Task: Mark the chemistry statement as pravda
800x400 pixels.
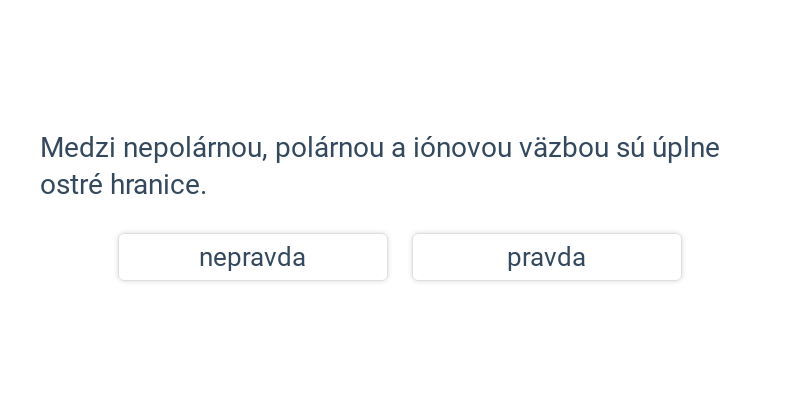Action: (547, 257)
